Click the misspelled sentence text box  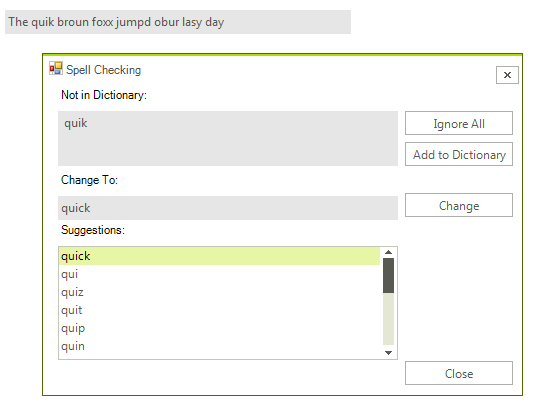click(x=178, y=22)
